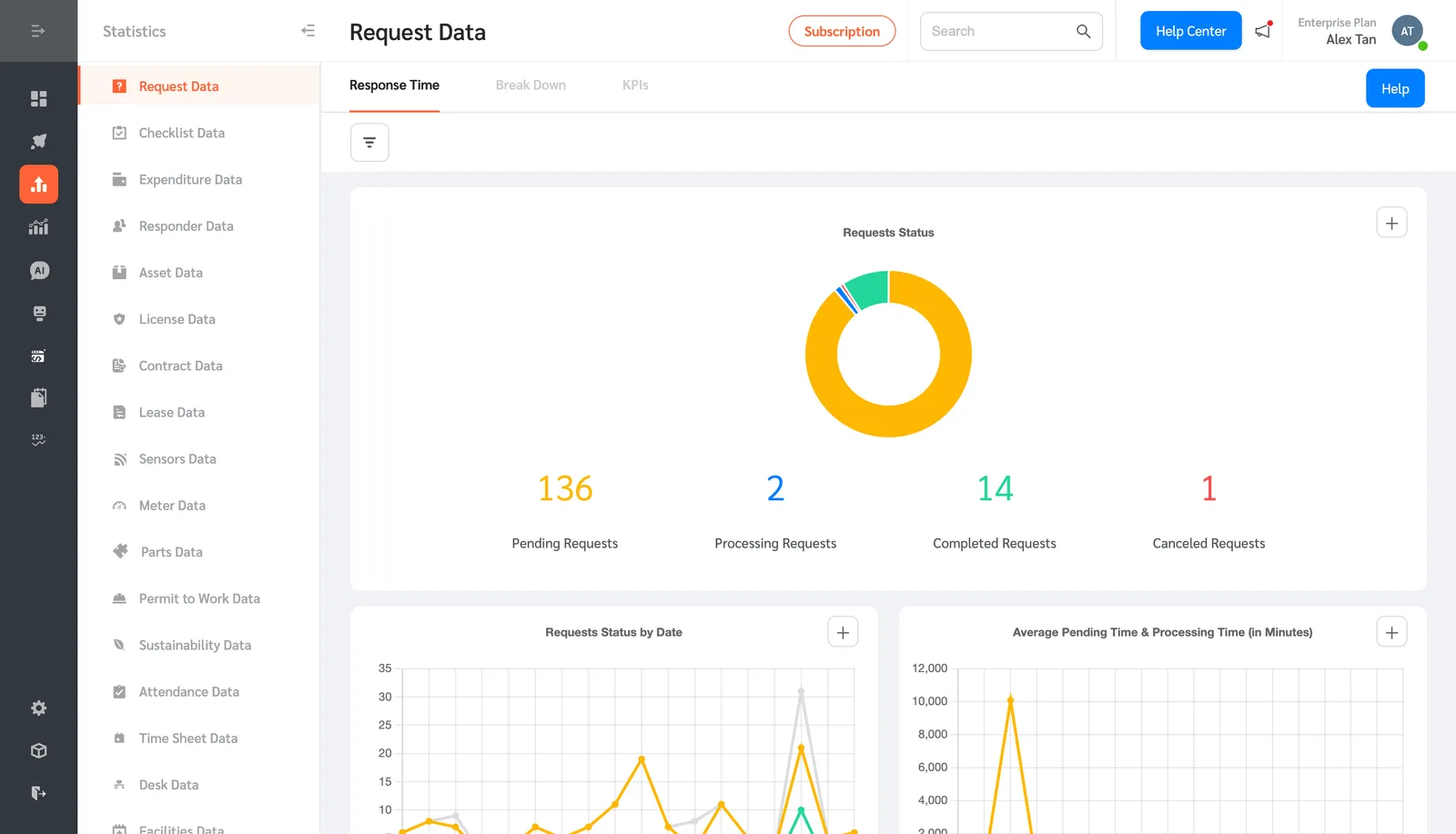Select the orange statistics icon in rail
Screen dimensions: 1456x834
38,184
